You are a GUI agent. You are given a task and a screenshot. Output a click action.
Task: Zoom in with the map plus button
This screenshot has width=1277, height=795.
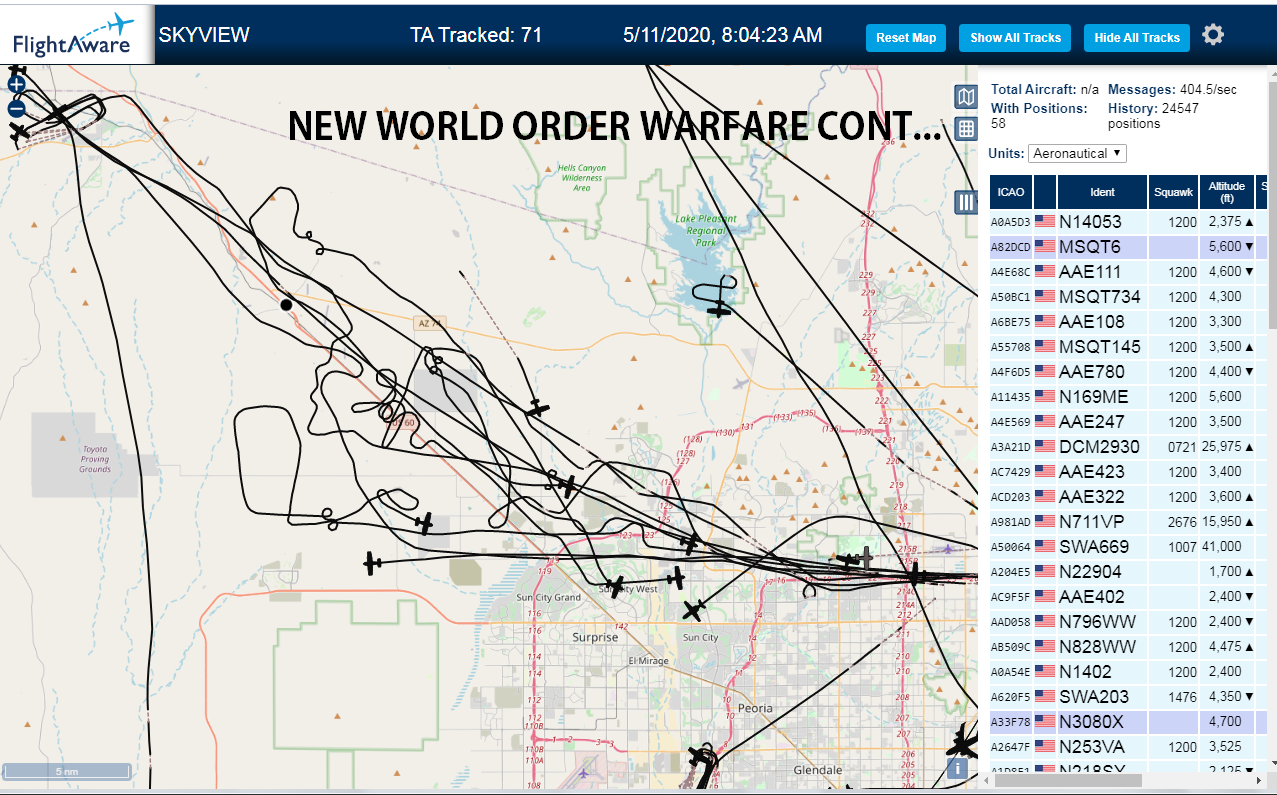tap(16, 84)
